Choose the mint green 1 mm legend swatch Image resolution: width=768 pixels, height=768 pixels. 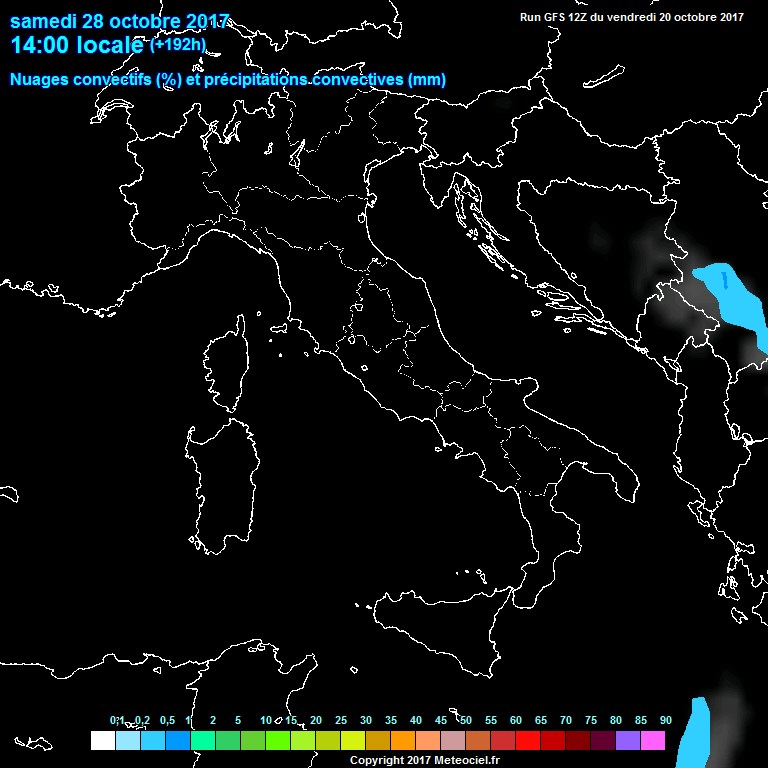coord(202,741)
